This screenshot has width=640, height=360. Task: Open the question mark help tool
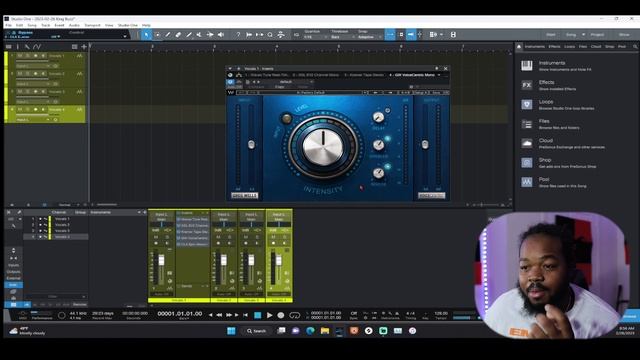coord(238,35)
